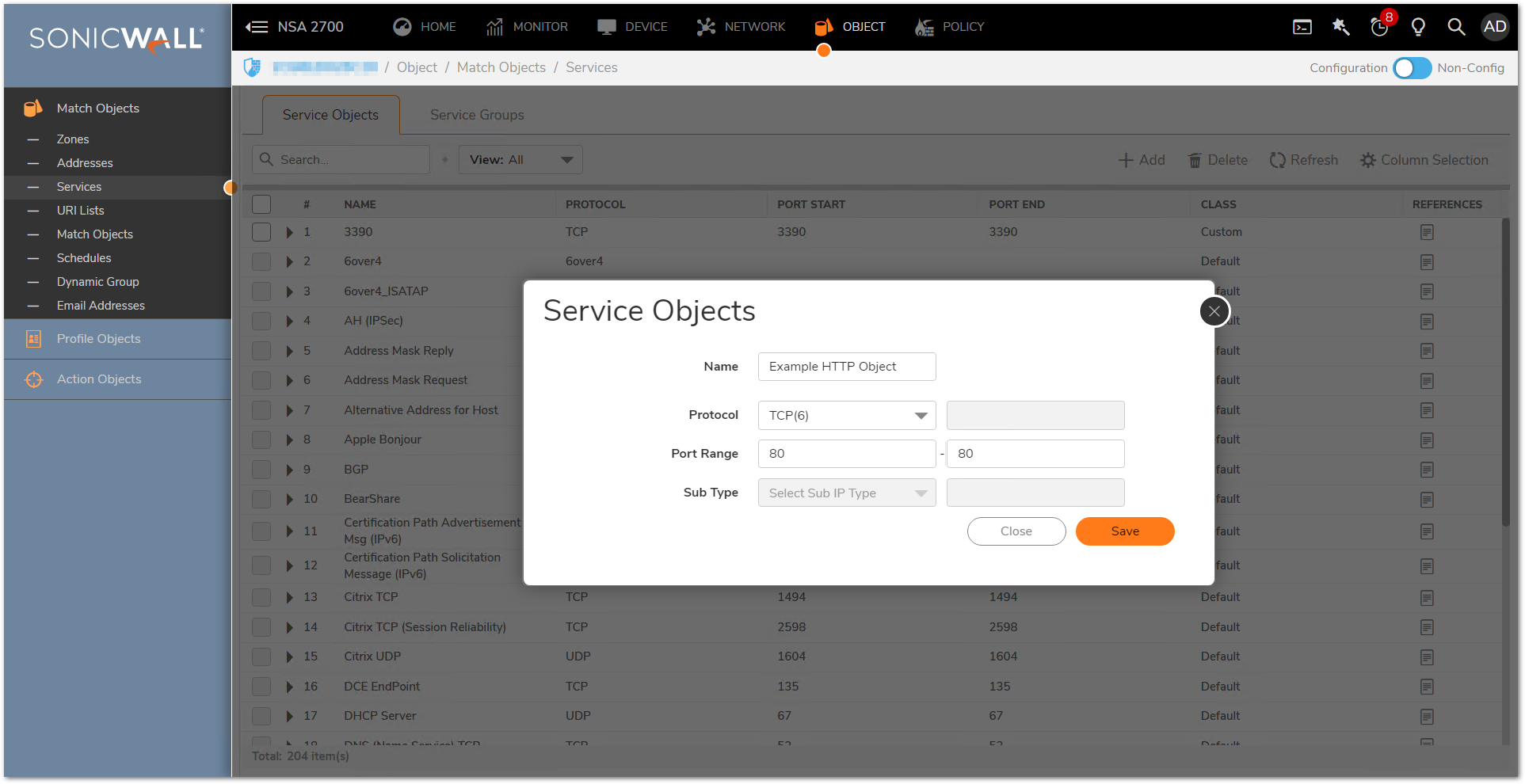The width and height of the screenshot is (1525, 784).
Task: Expand the Citrix TCP row
Action: [x=290, y=597]
